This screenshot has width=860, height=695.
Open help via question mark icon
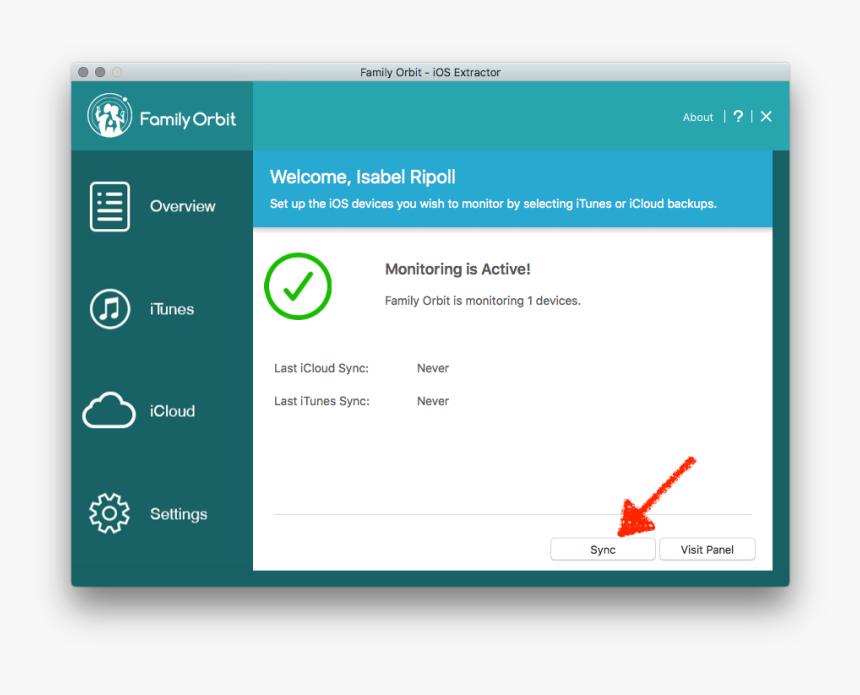(x=738, y=116)
